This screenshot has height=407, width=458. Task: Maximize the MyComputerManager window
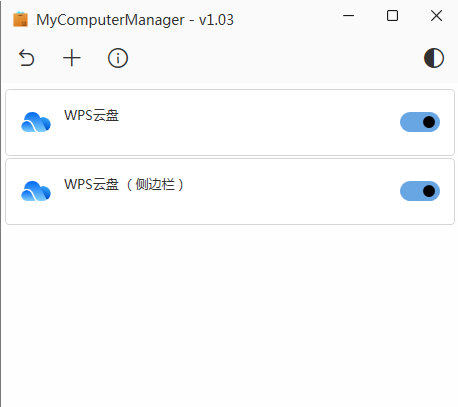(392, 16)
